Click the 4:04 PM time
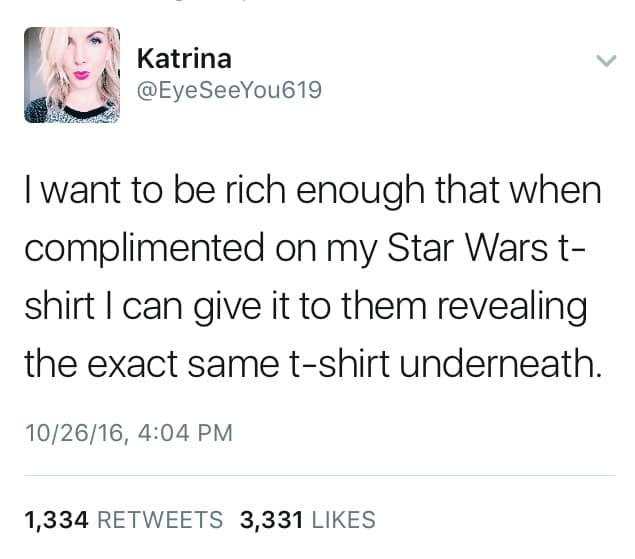This screenshot has height=559, width=635. point(185,433)
